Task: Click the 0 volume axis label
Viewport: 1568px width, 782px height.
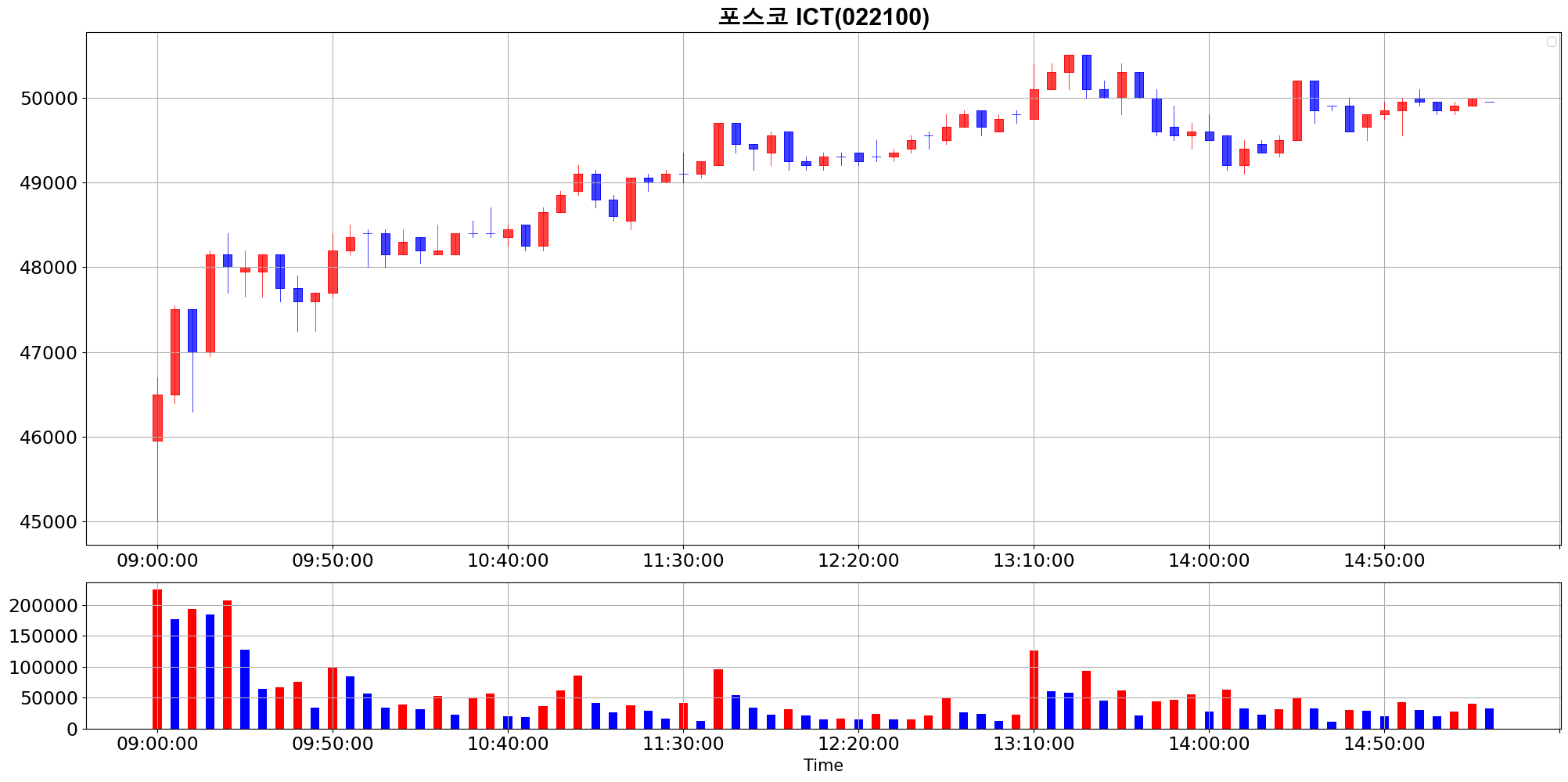Action: pyautogui.click(x=73, y=730)
